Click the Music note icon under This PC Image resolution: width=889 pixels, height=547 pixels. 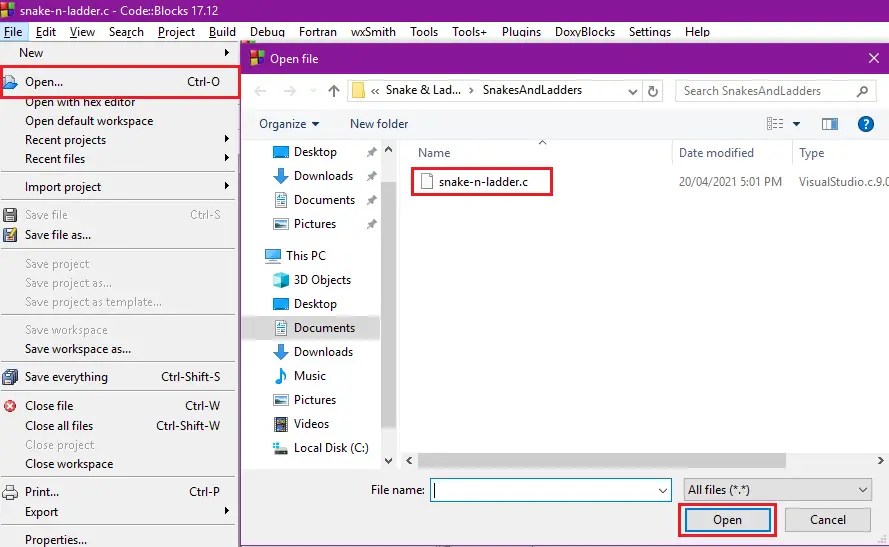[281, 376]
